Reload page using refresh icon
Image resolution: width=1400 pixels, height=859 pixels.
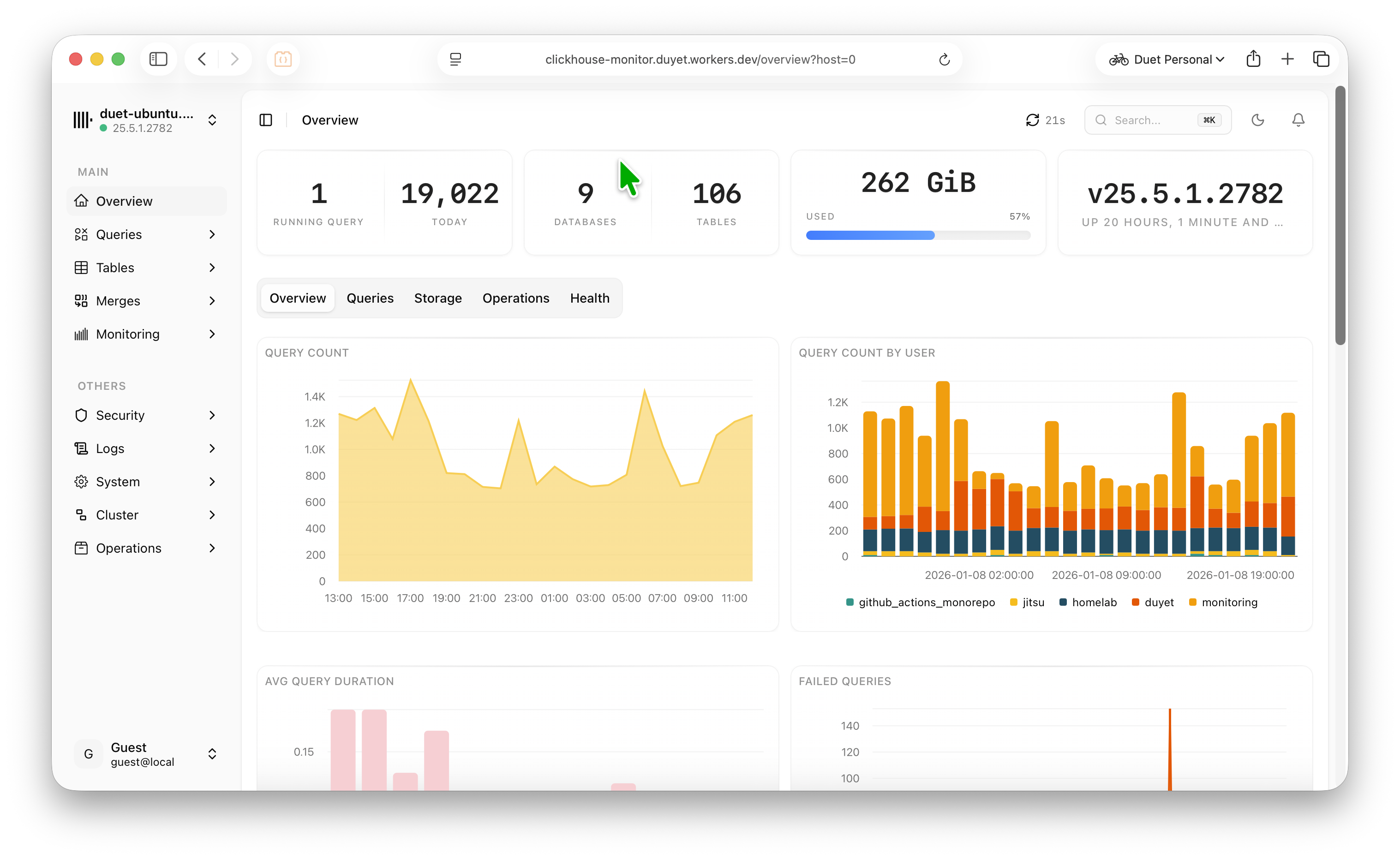click(x=944, y=60)
